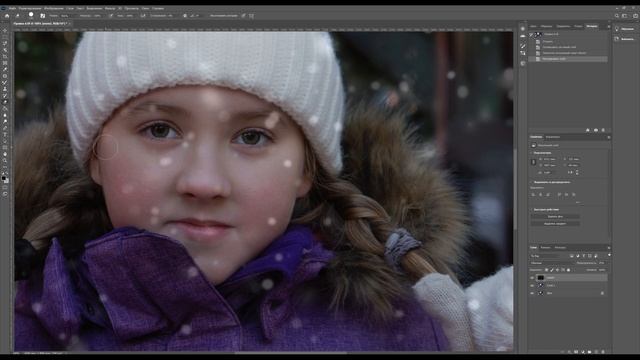
Task: Select the Horizontal Type tool
Action: 5,135
